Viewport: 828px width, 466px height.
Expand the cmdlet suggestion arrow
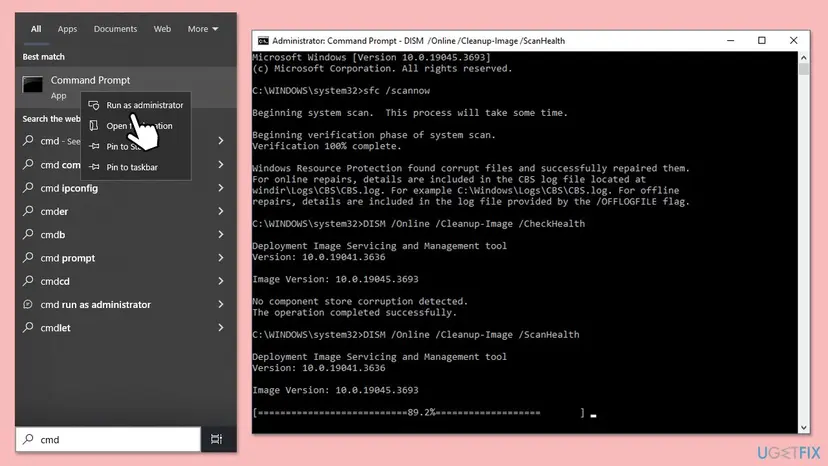coord(221,328)
